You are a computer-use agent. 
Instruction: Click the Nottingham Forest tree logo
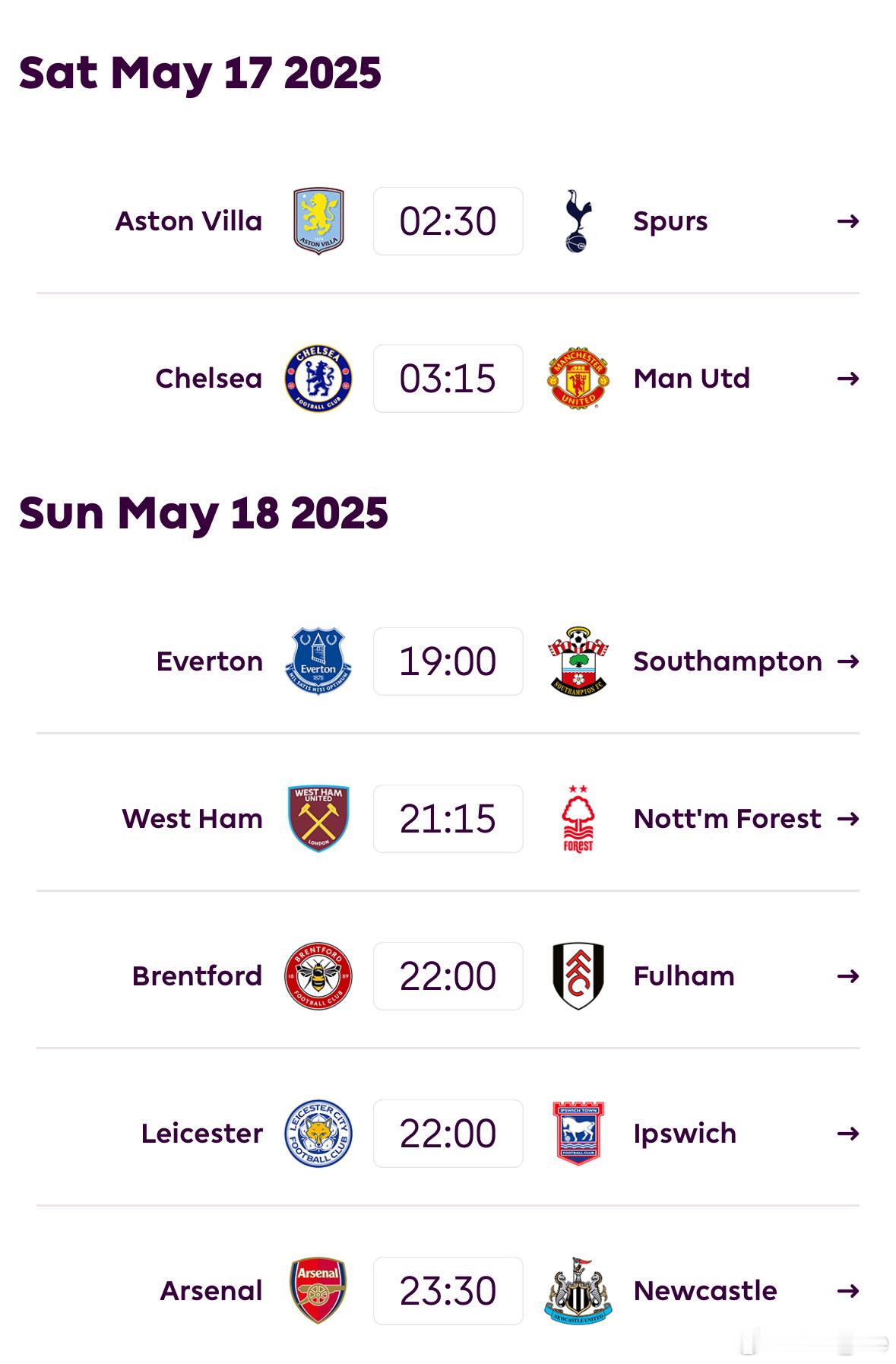coord(578,819)
